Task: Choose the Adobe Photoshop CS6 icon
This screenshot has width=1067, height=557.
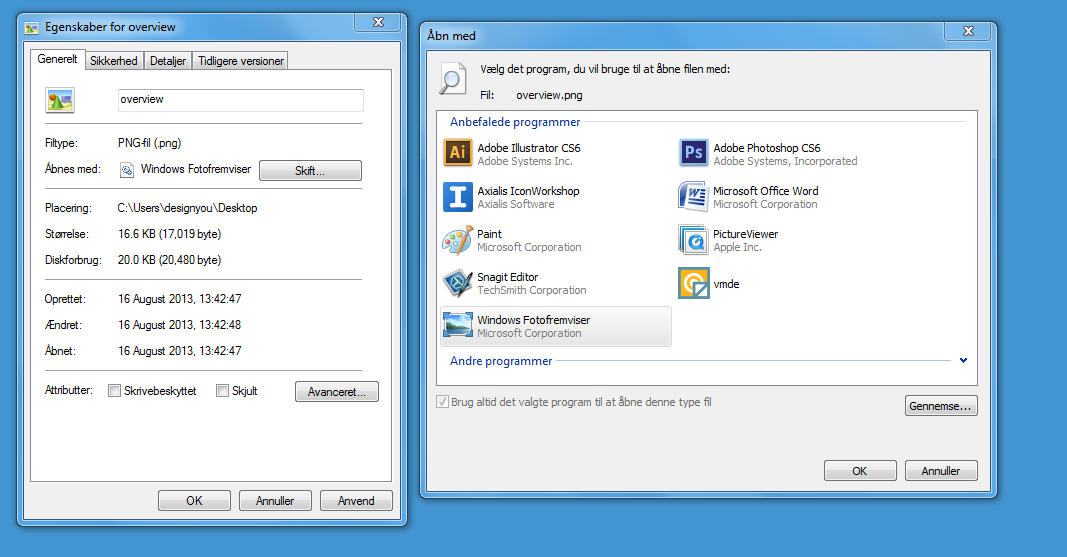Action: tap(693, 153)
